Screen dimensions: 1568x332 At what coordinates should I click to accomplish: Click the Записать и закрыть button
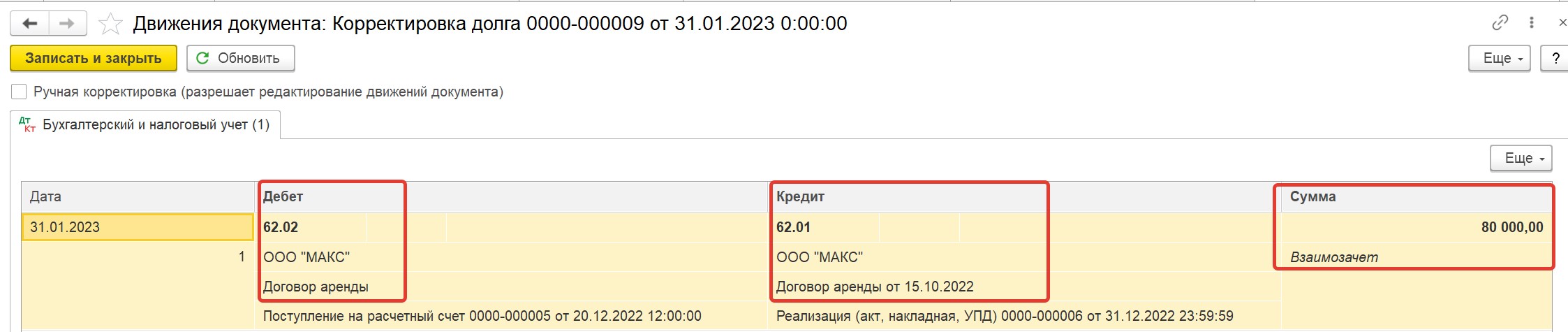94,58
